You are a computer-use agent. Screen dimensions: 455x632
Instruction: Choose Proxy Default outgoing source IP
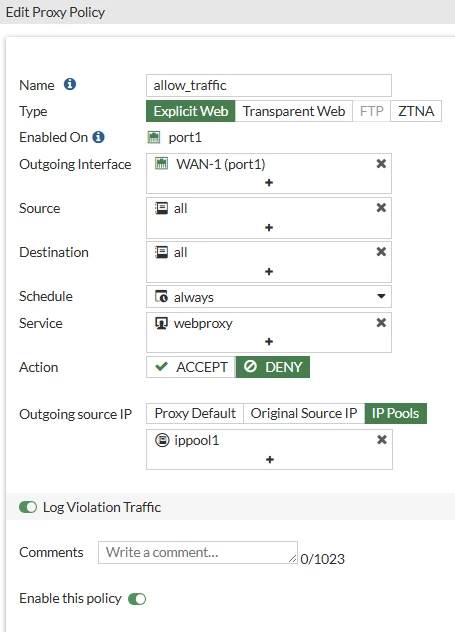195,413
